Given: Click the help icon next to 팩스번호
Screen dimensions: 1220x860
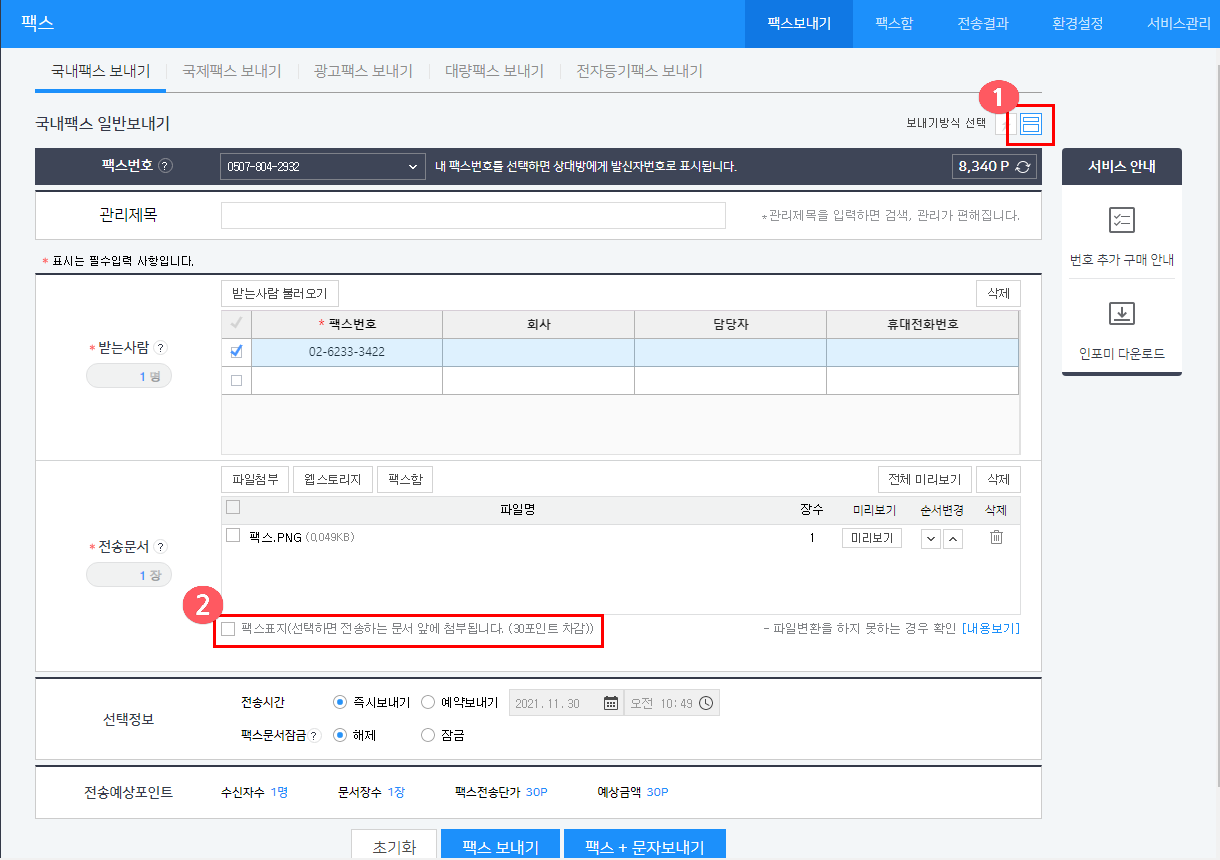Looking at the screenshot, I should tap(166, 166).
